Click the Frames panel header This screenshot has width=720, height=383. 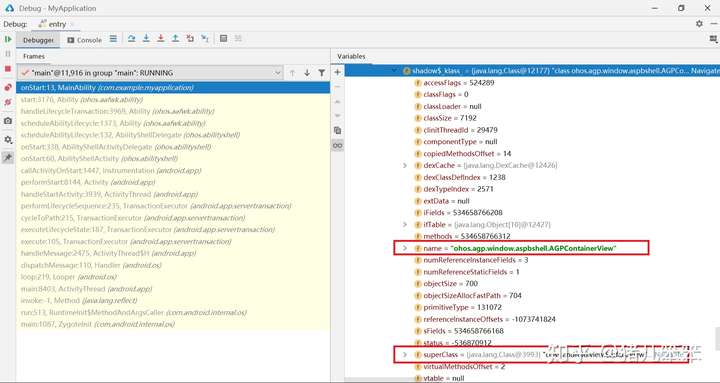(34, 56)
